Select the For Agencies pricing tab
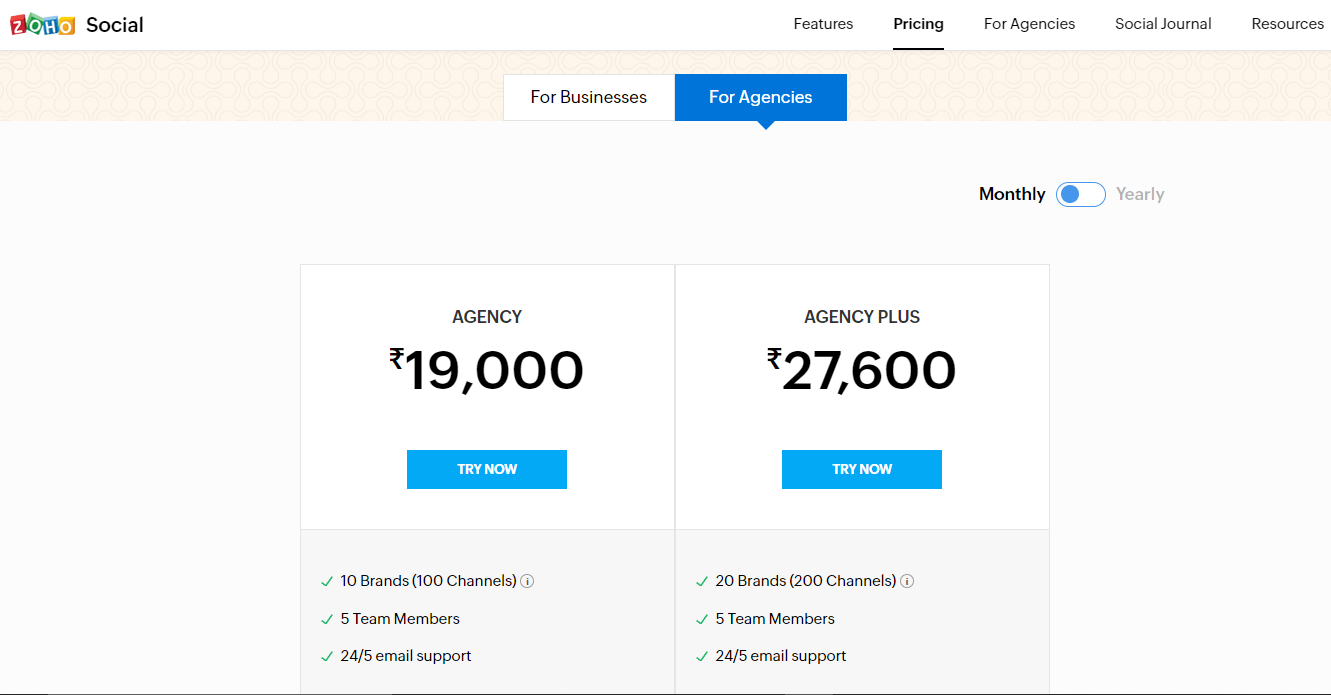Screen dimensions: 1331x695 coord(760,97)
